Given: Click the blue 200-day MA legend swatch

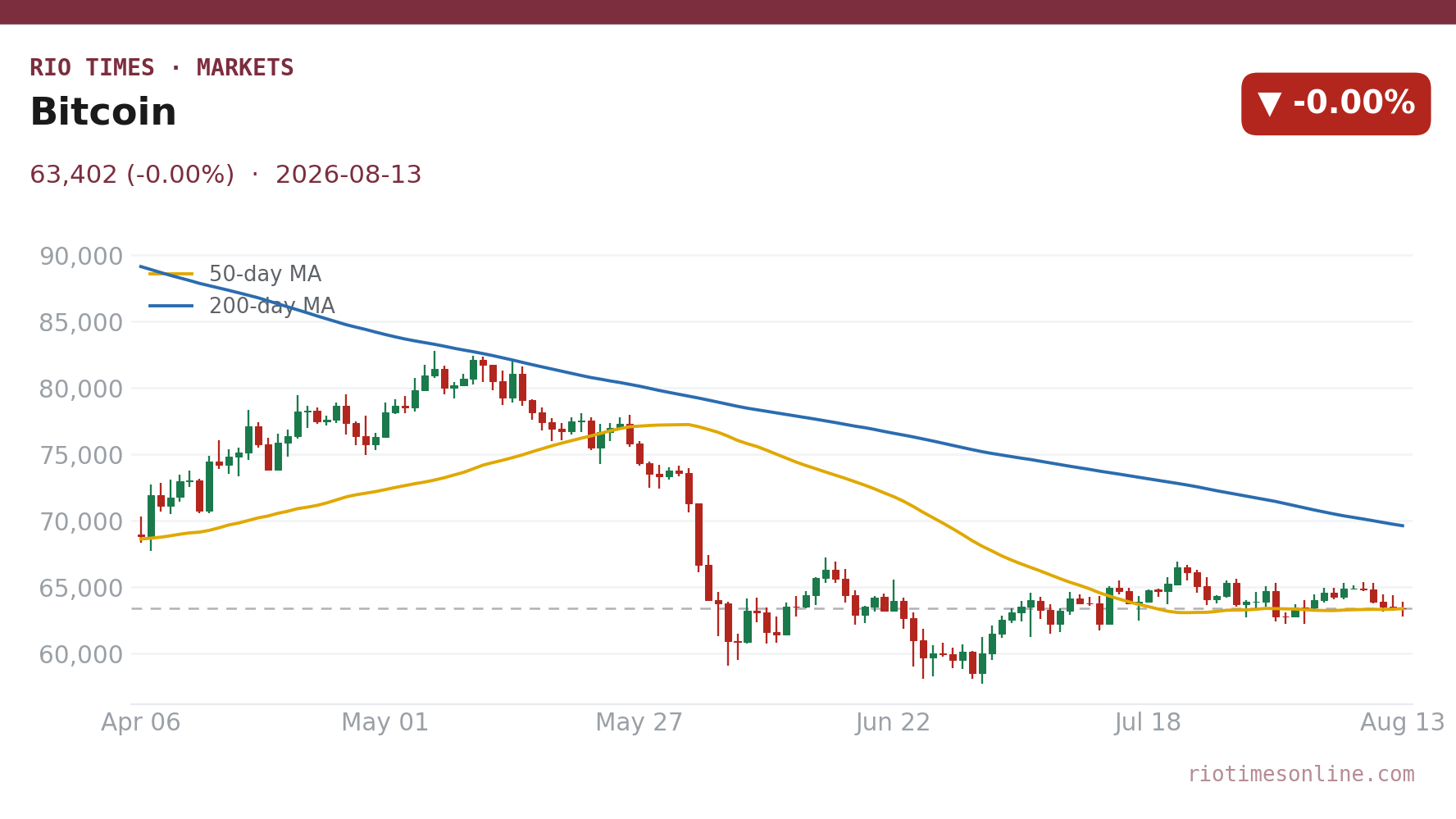Looking at the screenshot, I should (x=171, y=306).
